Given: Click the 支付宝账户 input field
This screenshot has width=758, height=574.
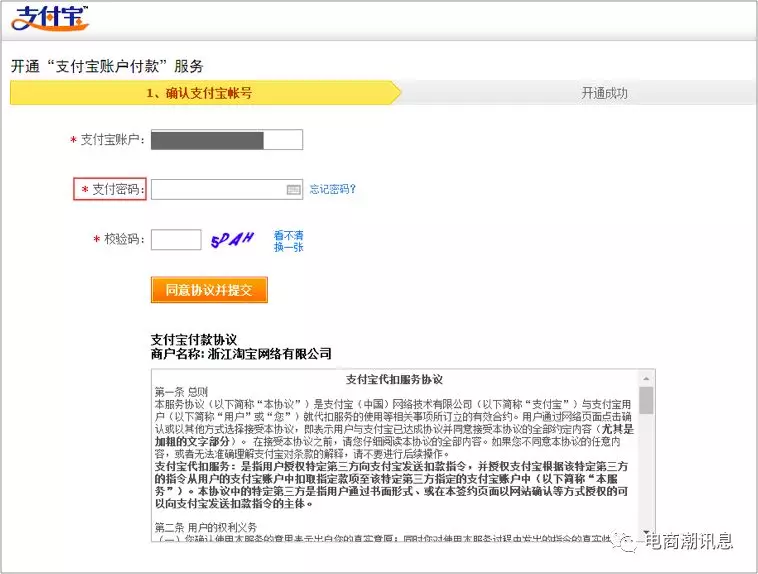Looking at the screenshot, I should [x=227, y=140].
